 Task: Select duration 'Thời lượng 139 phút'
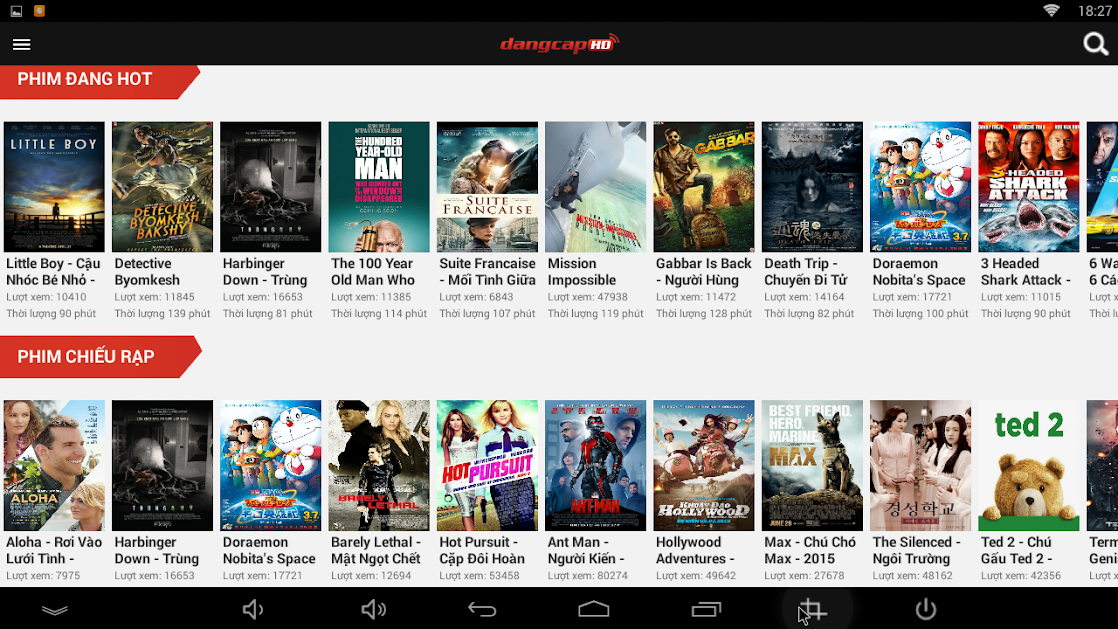tap(163, 314)
